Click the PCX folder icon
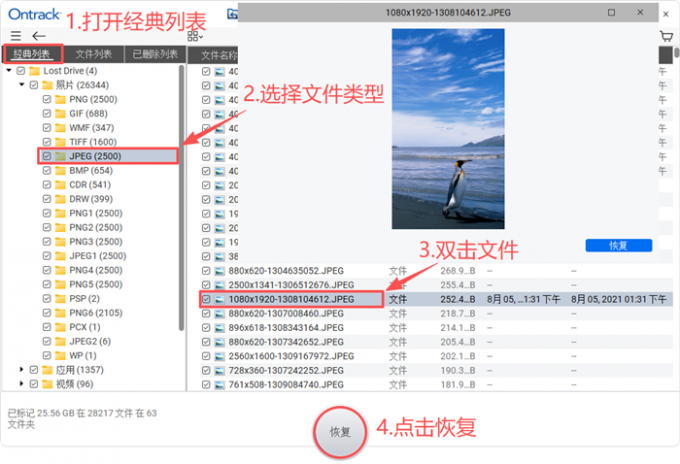The width and height of the screenshot is (680, 464). coord(60,327)
